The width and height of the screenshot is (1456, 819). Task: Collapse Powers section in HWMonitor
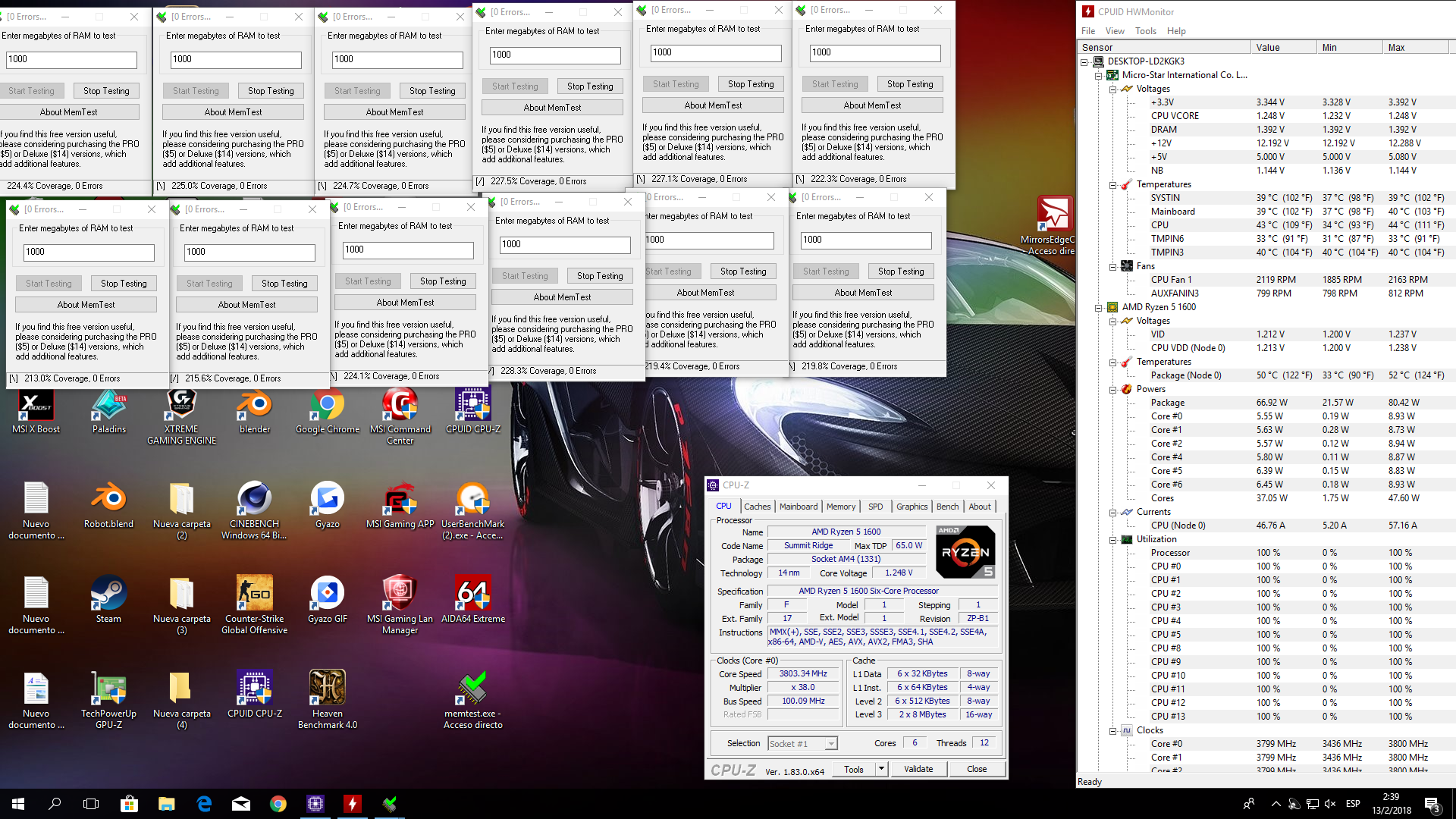[1112, 390]
